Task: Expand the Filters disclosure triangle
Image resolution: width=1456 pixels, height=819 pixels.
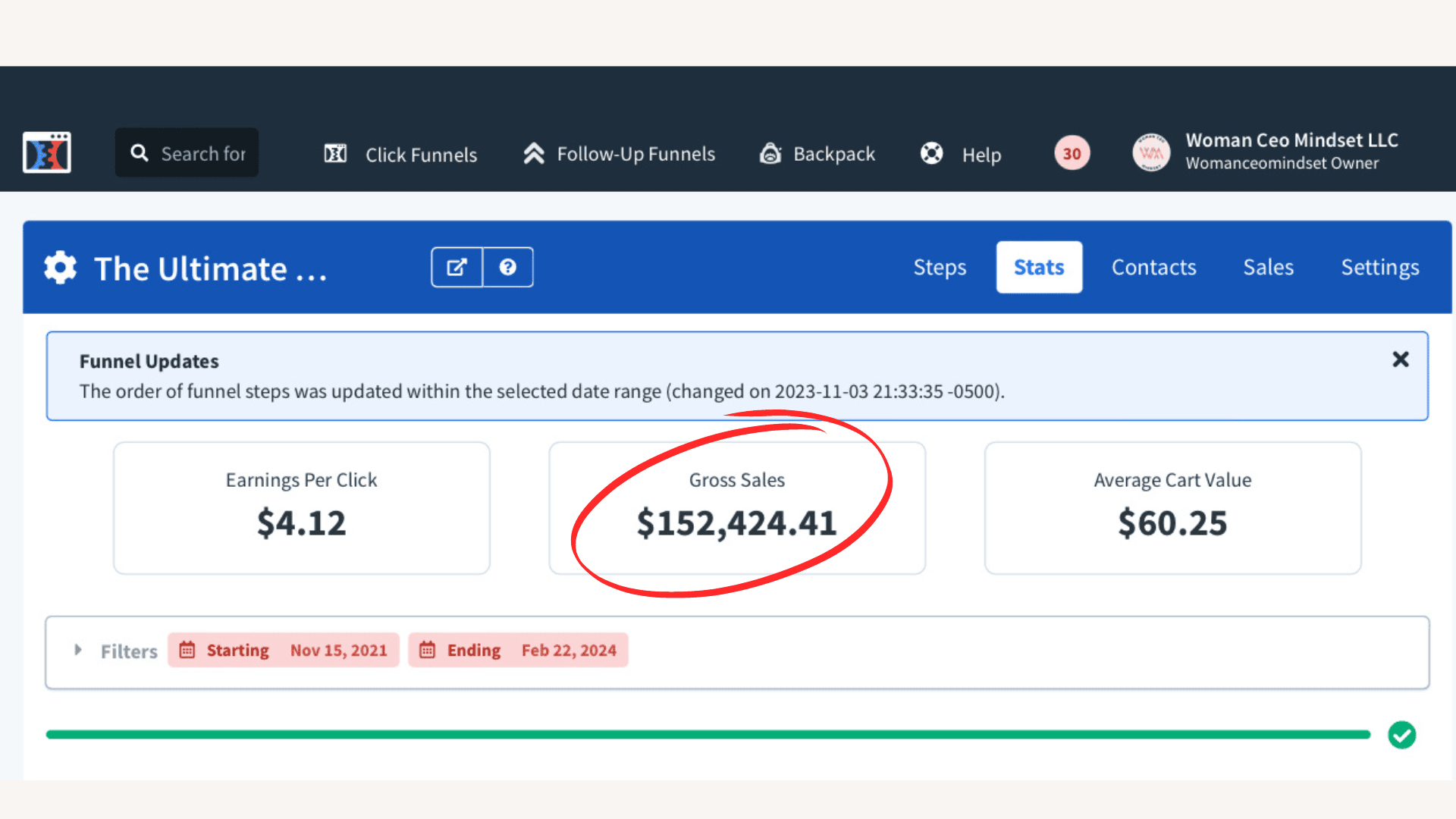Action: [78, 650]
